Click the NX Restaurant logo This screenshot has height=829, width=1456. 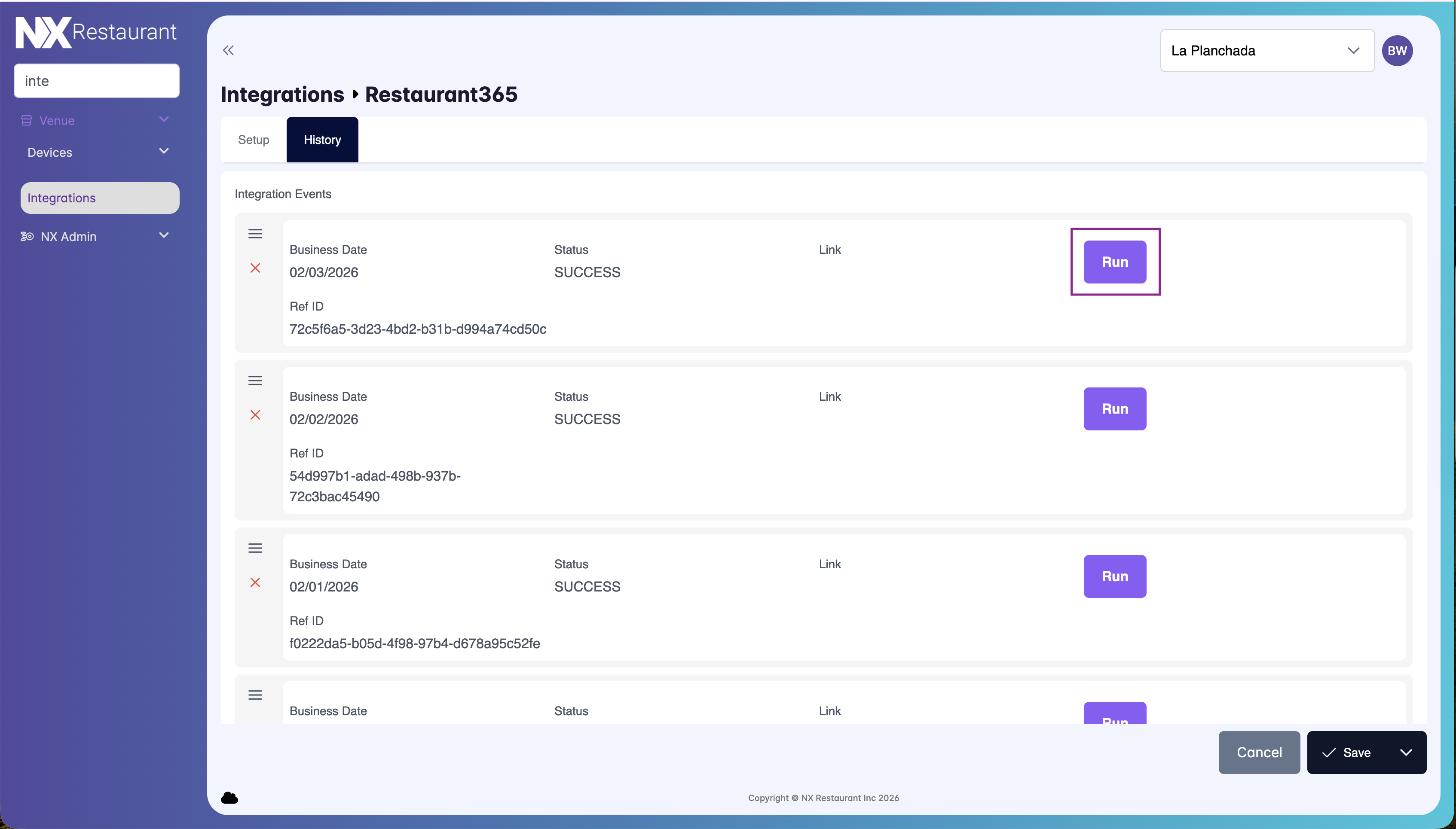[96, 33]
